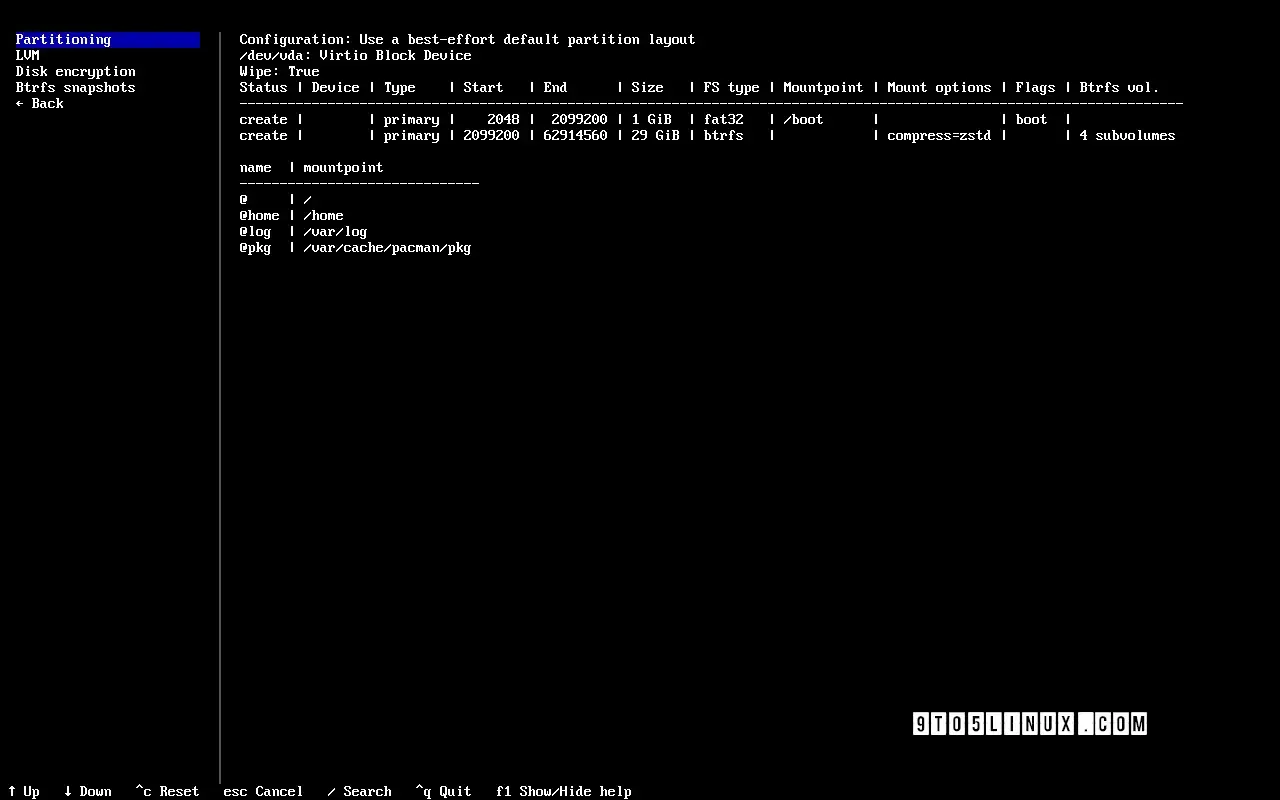Activate the / Search shortcut
1280x800 pixels.
[359, 791]
